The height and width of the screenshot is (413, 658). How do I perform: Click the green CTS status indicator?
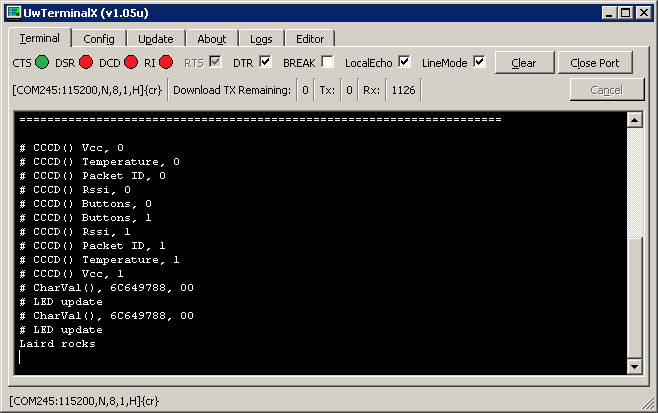pos(42,63)
